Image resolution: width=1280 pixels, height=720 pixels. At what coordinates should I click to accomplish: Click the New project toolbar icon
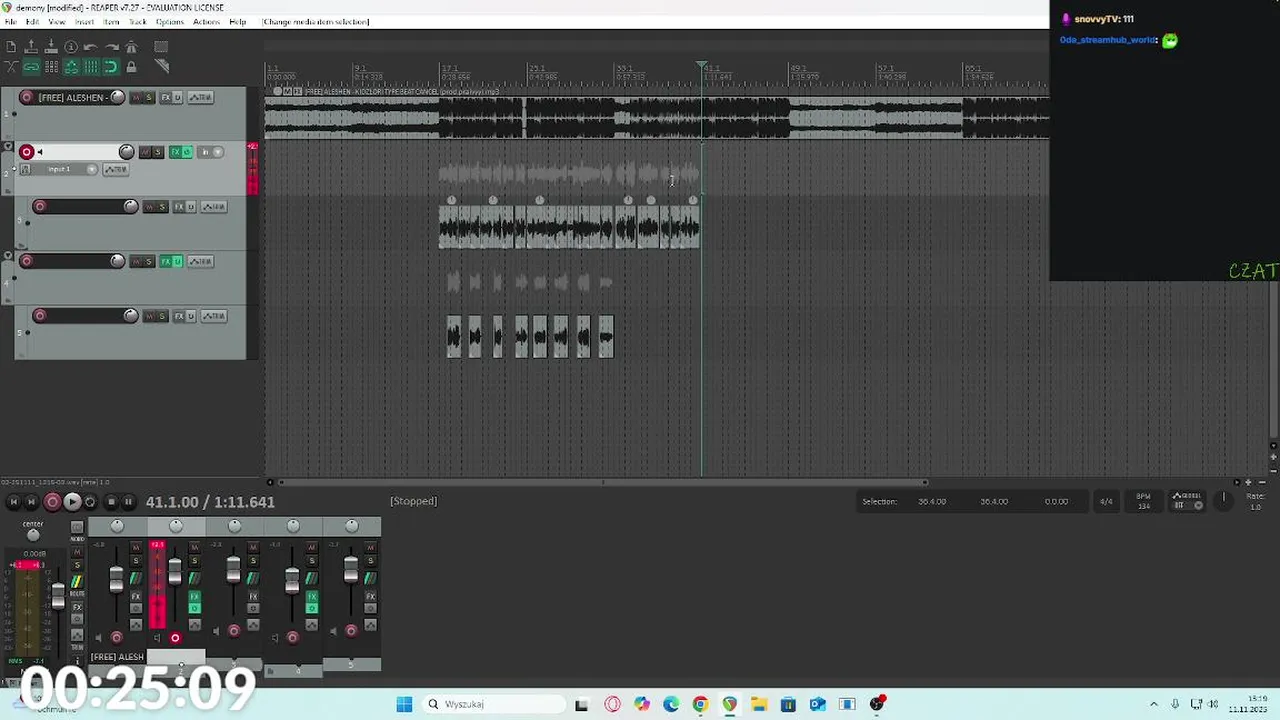click(11, 47)
